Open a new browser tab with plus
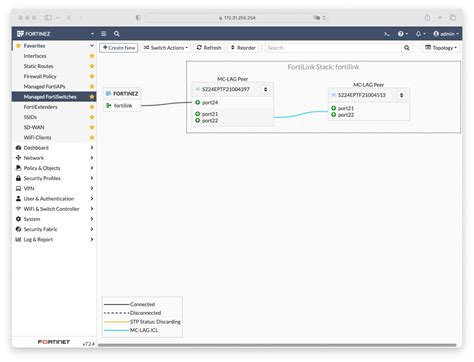The height and width of the screenshot is (362, 474). 440,18
